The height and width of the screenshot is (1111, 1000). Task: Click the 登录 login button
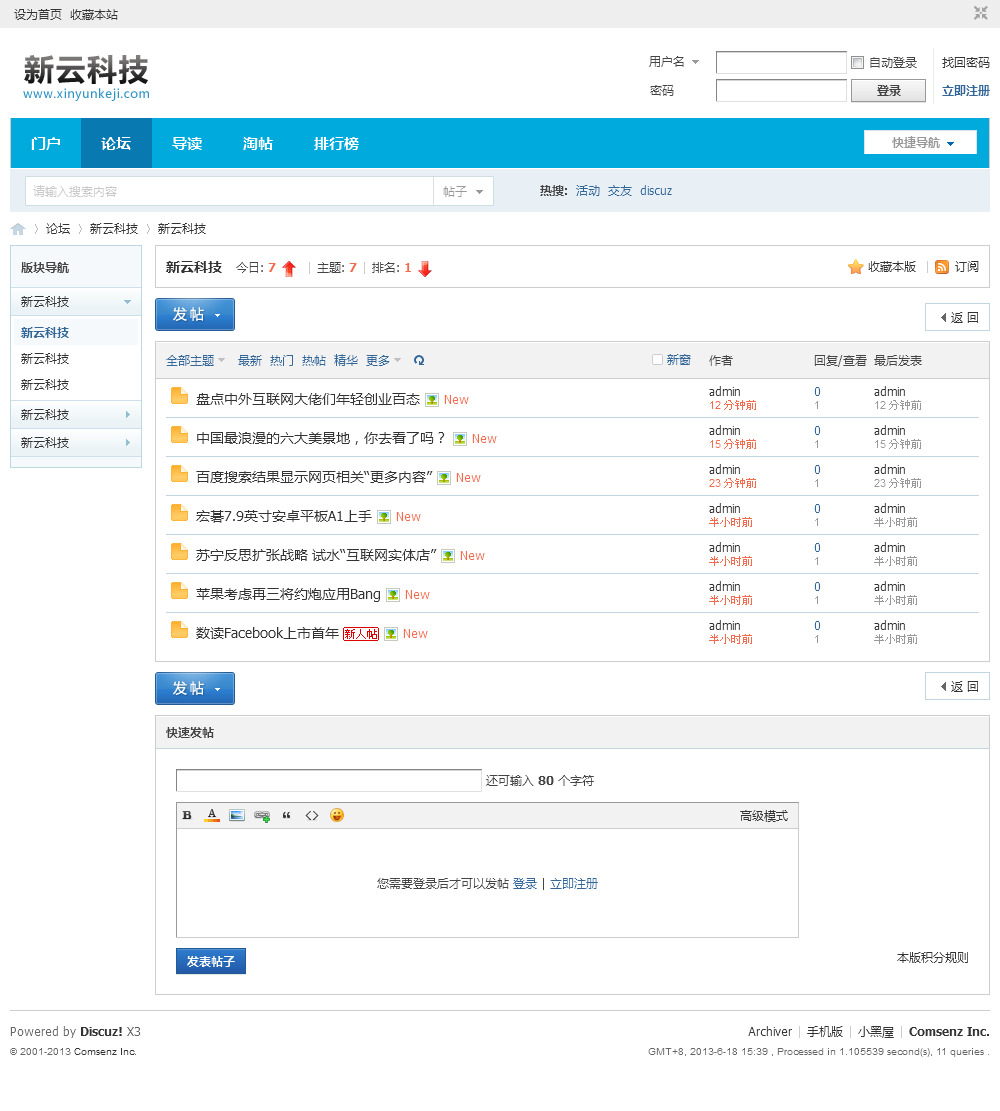pyautogui.click(x=888, y=90)
